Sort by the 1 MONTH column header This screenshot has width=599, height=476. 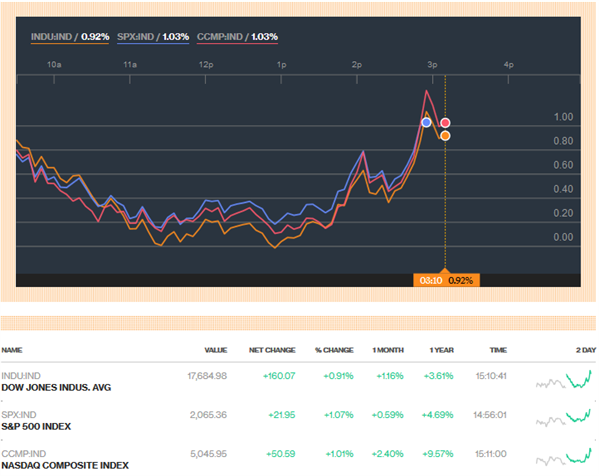pyautogui.click(x=388, y=350)
